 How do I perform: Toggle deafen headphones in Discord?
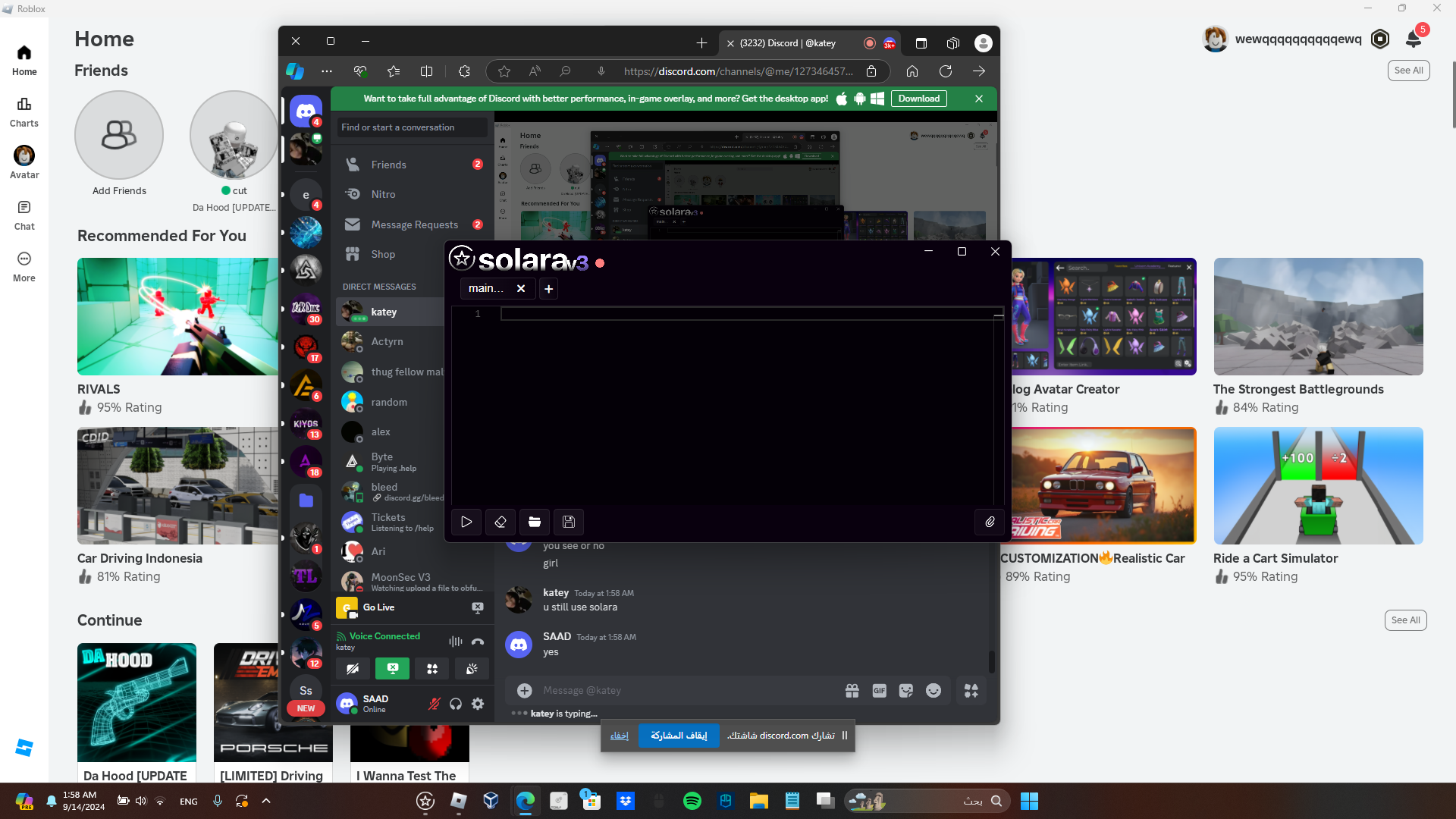tap(456, 704)
